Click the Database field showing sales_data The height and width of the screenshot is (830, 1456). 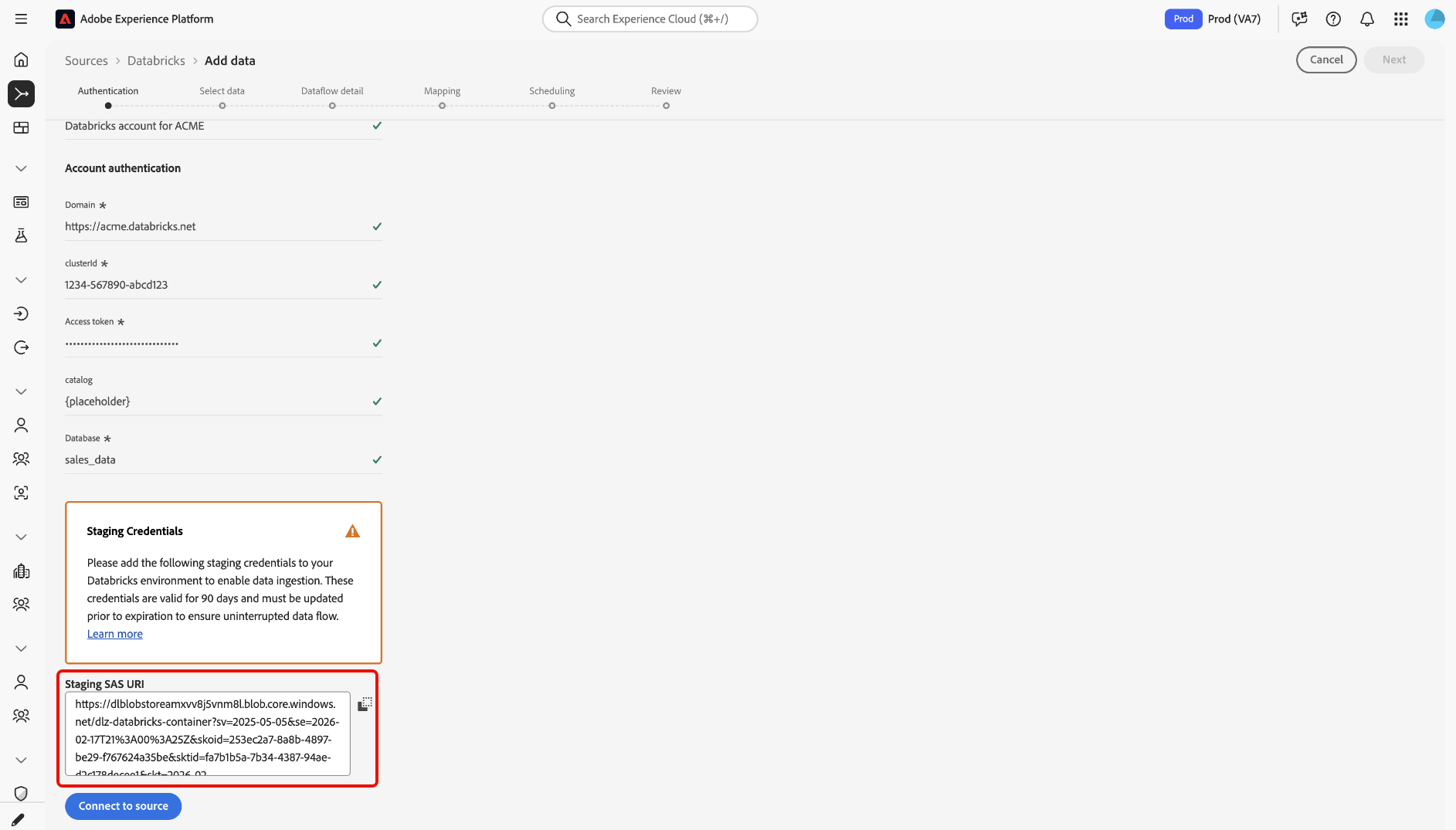tap(223, 459)
